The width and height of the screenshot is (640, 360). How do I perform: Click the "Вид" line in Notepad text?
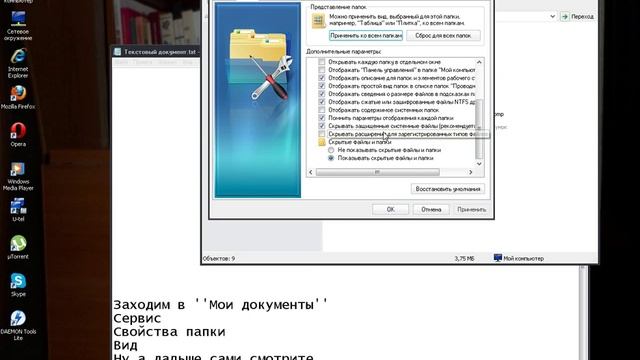[125, 346]
